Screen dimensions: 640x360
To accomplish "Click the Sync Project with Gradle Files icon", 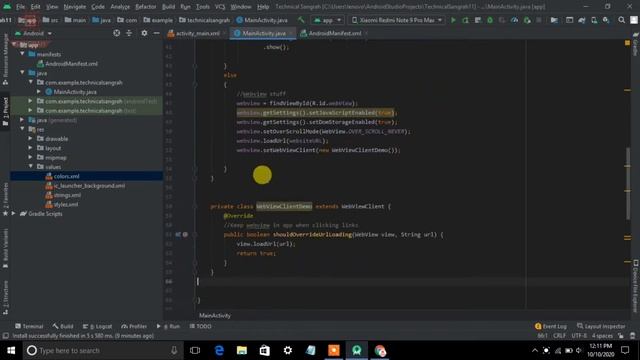I will (x=582, y=20).
